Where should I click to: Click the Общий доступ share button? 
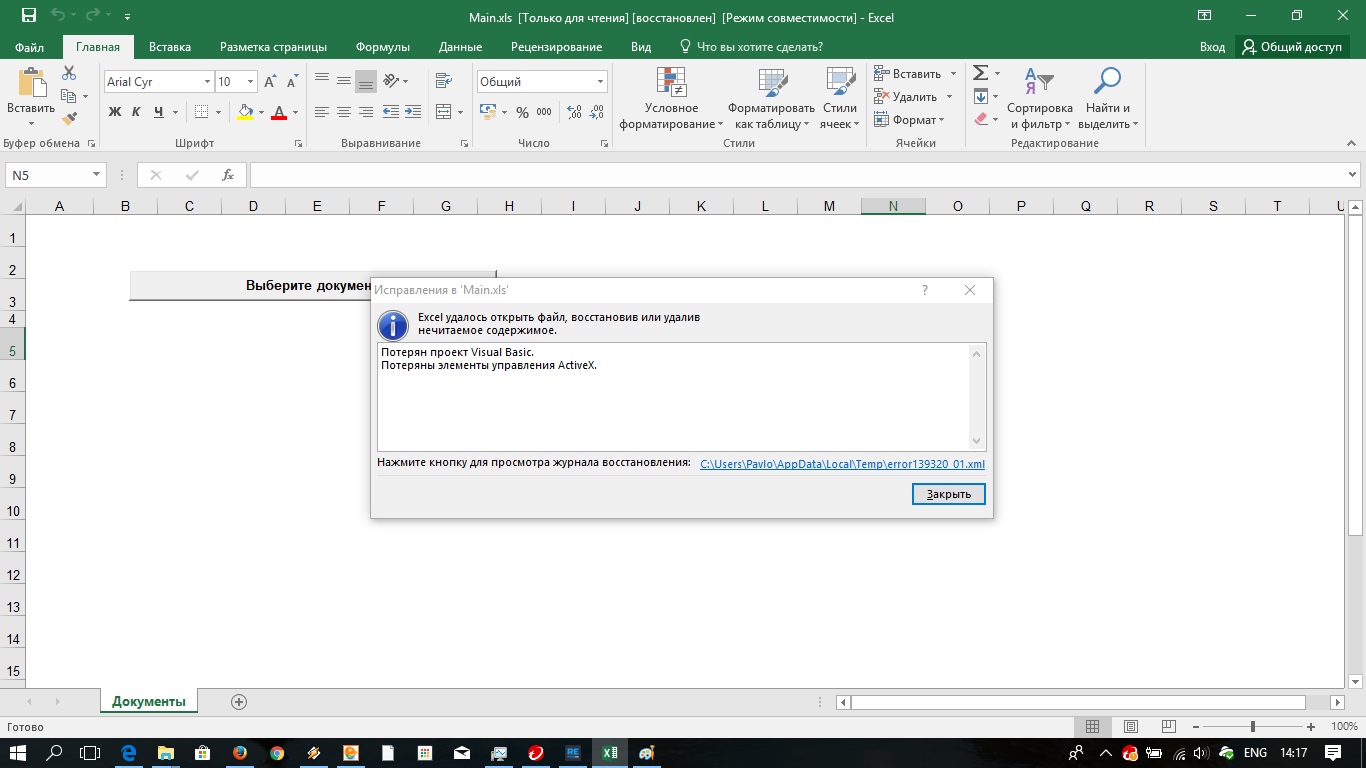[1292, 47]
